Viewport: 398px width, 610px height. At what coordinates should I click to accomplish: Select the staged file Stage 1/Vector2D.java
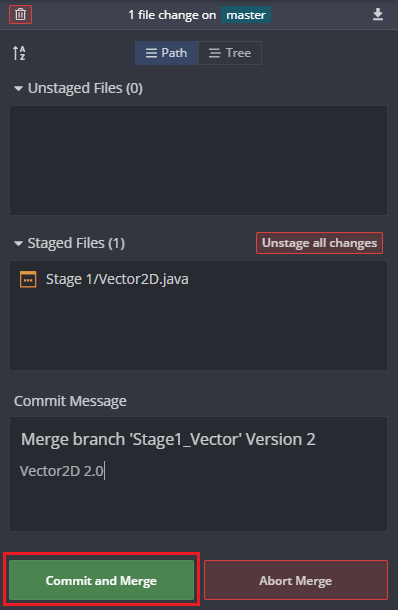(198, 279)
